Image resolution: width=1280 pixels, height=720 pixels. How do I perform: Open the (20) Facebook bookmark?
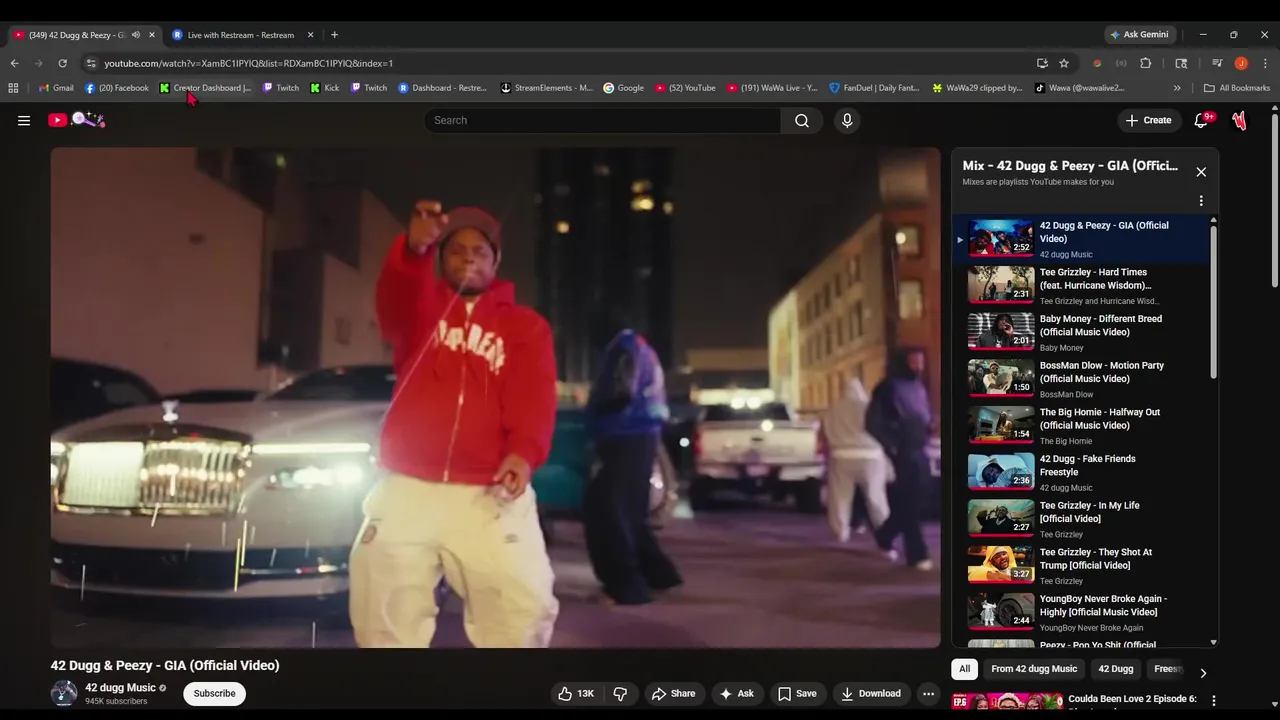click(117, 88)
